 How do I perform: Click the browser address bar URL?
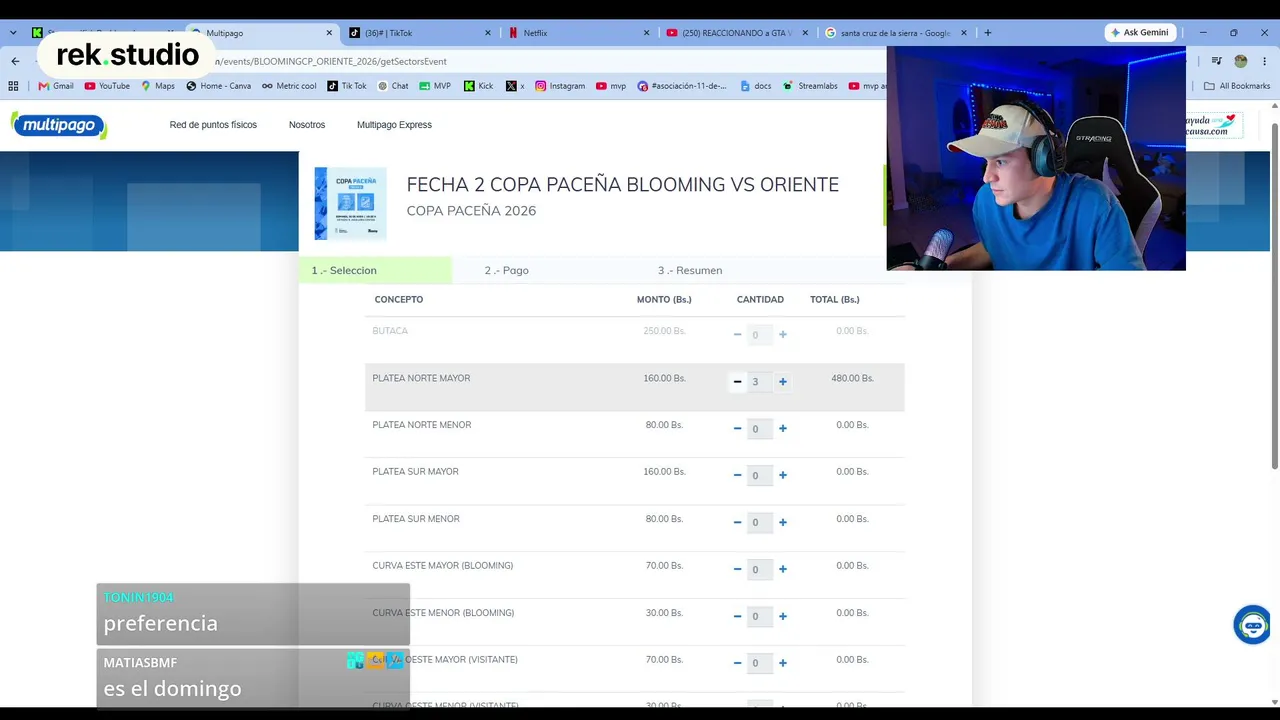pyautogui.click(x=330, y=61)
